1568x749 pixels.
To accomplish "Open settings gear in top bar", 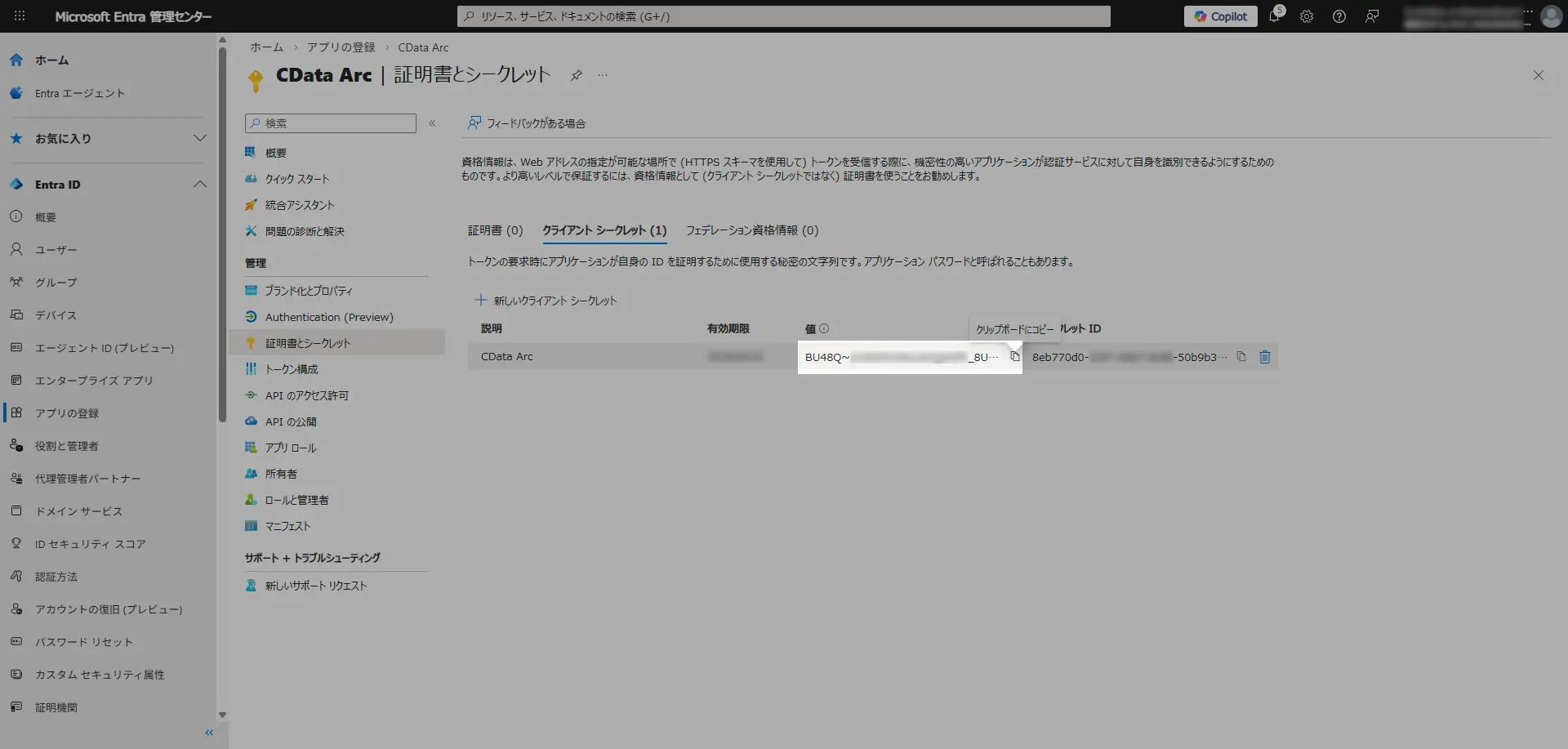I will pos(1307,16).
